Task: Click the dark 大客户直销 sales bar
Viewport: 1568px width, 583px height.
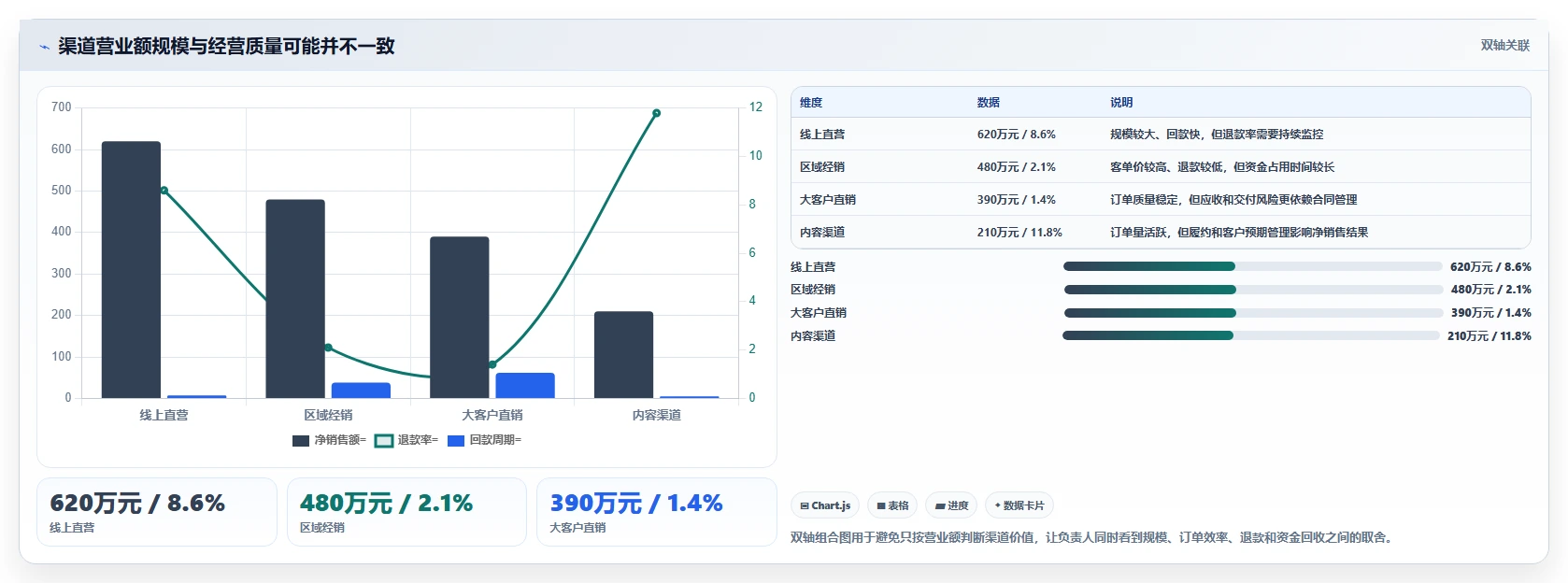Action: tap(459, 318)
